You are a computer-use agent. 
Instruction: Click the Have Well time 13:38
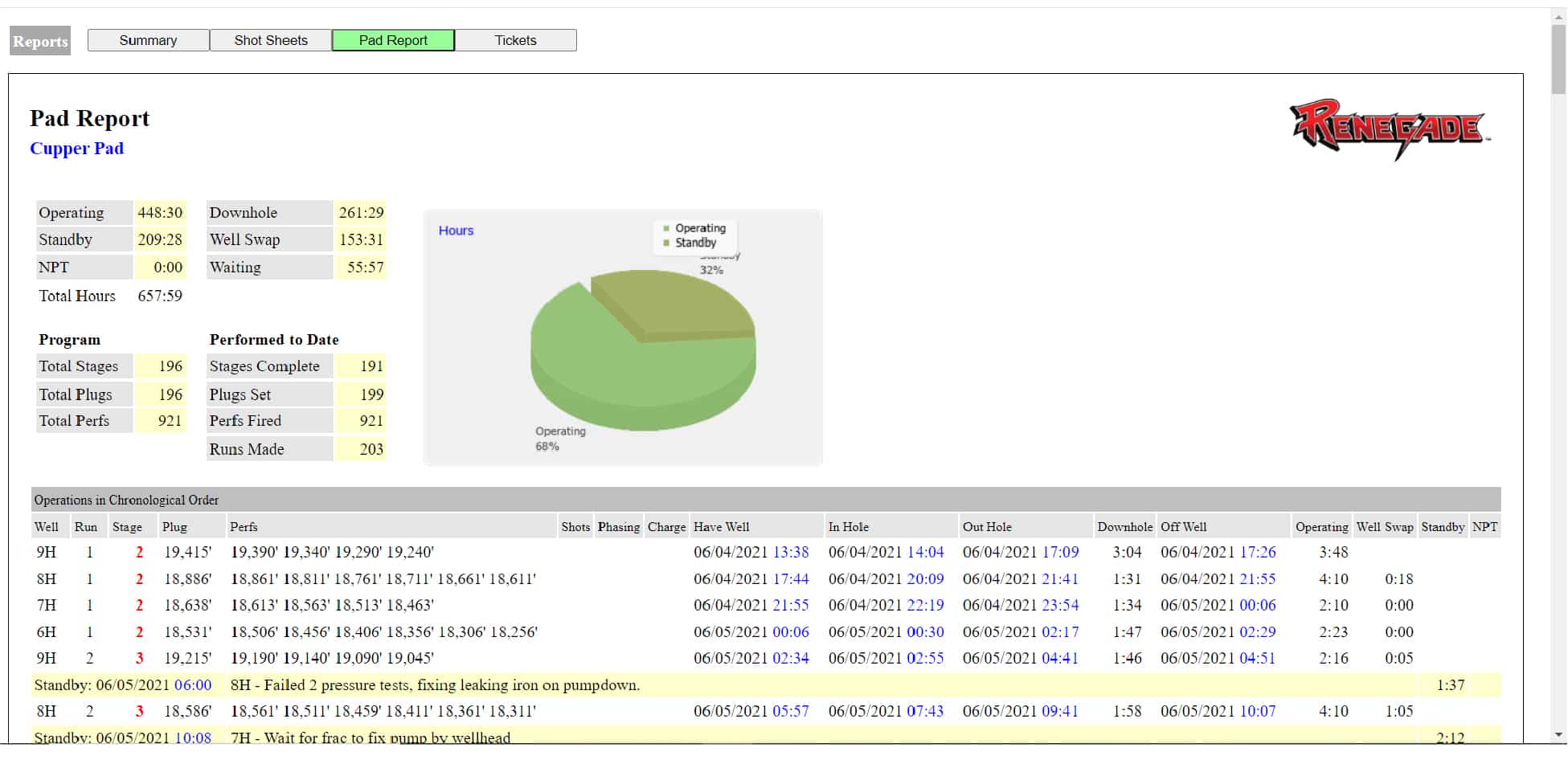[x=791, y=553]
